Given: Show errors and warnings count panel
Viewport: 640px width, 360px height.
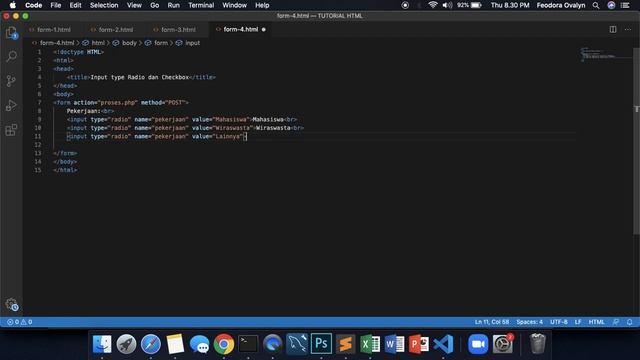Looking at the screenshot, I should [19, 322].
